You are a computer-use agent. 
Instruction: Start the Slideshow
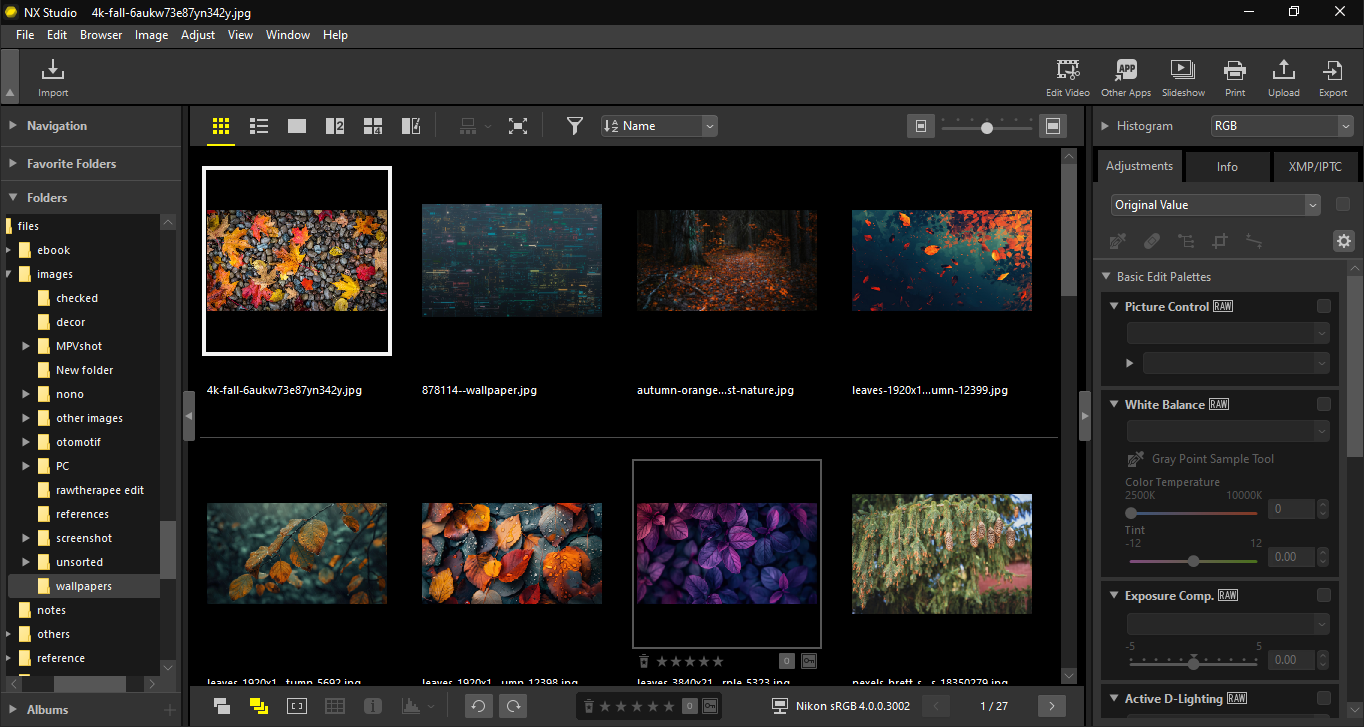pyautogui.click(x=1183, y=78)
